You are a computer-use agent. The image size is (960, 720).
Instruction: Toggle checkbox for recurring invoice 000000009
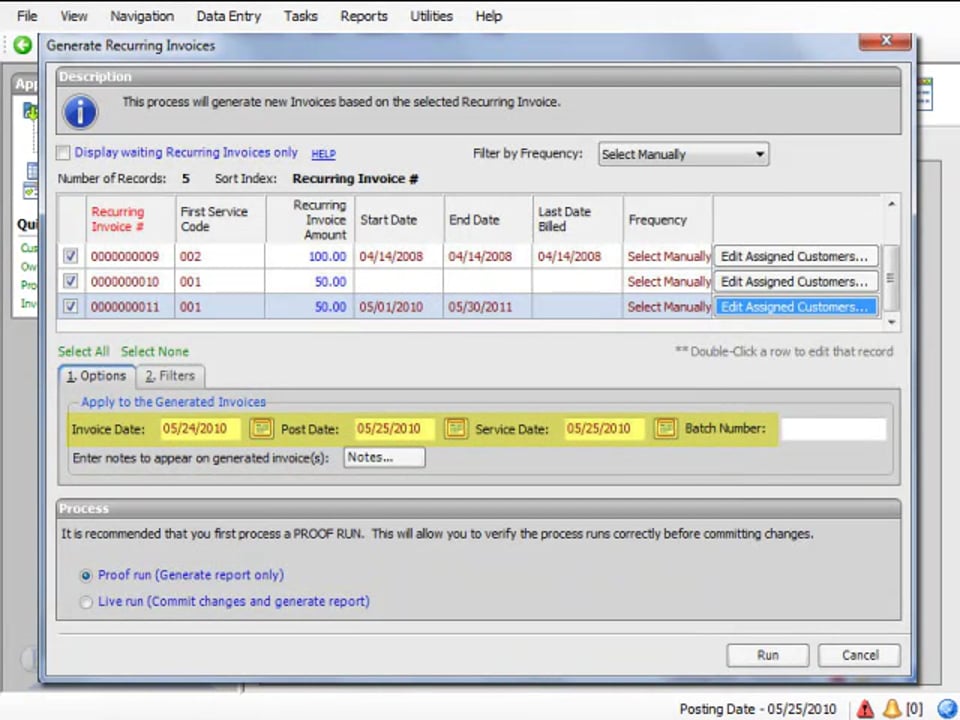click(x=71, y=256)
